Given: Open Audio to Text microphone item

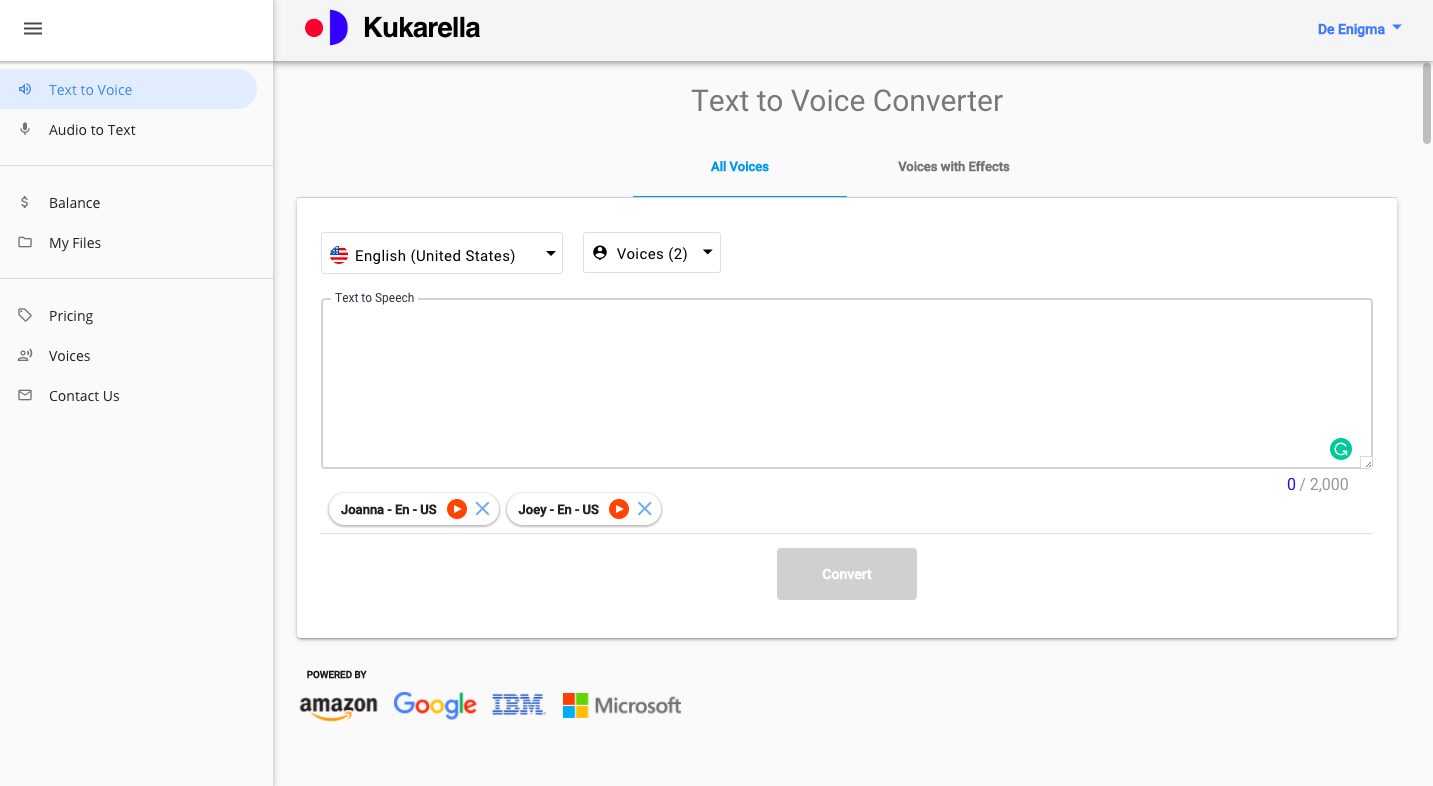Looking at the screenshot, I should tap(91, 130).
